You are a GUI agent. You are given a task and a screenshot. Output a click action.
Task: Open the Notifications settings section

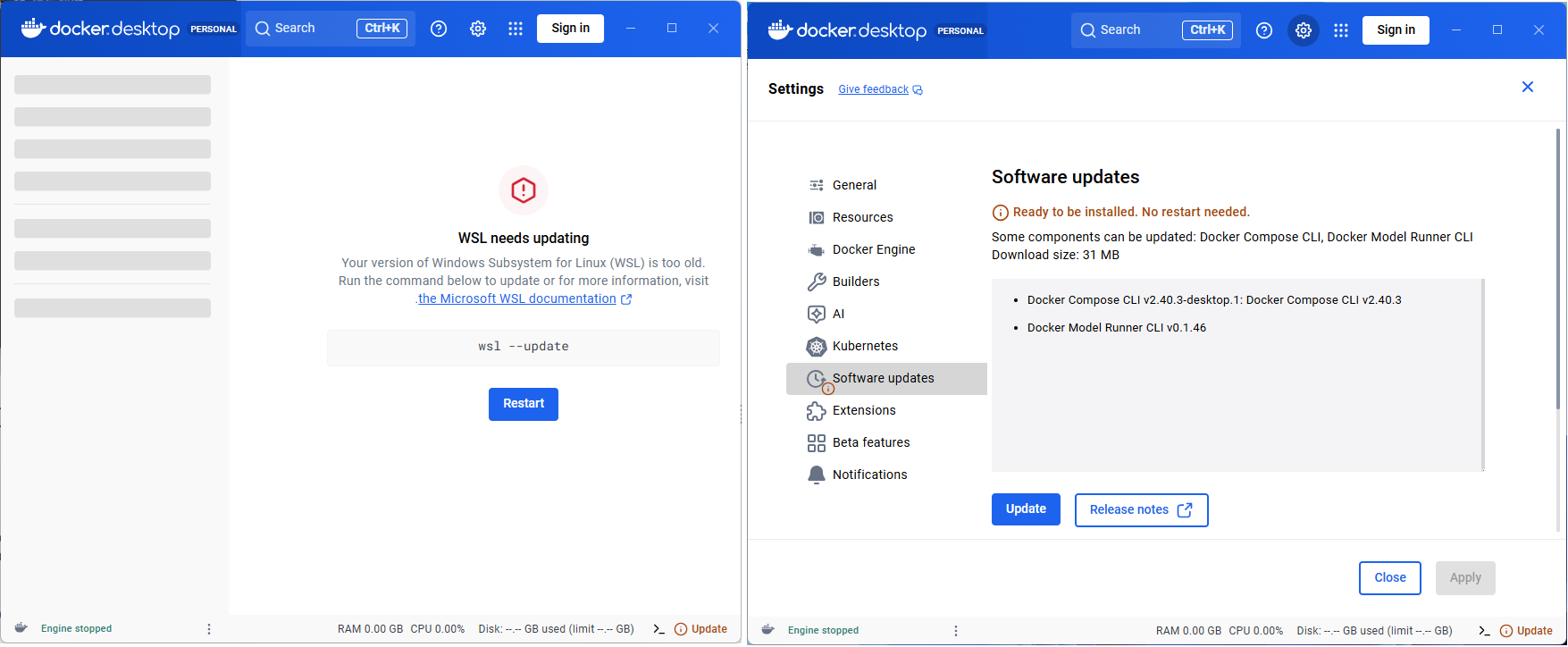(886, 475)
